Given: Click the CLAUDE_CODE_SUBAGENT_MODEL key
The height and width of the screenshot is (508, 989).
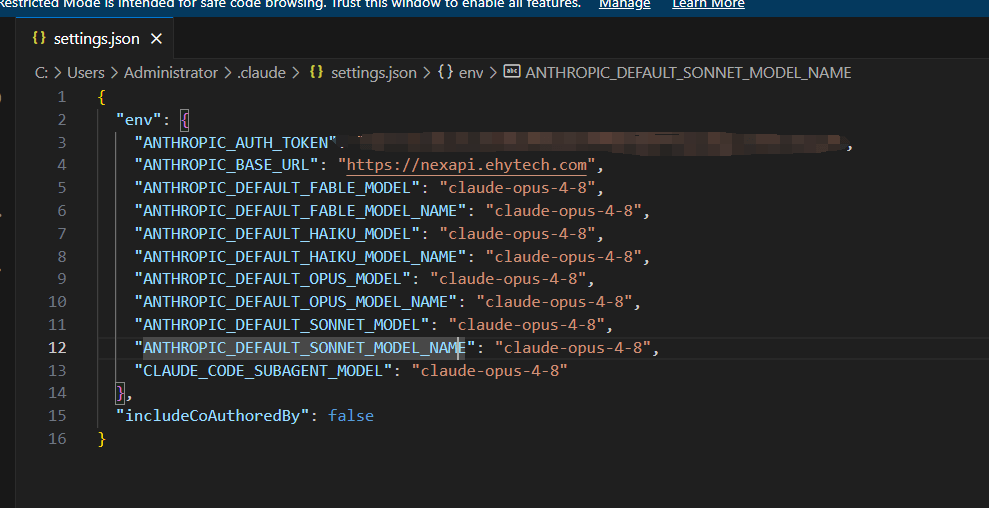Looking at the screenshot, I should coord(264,370).
